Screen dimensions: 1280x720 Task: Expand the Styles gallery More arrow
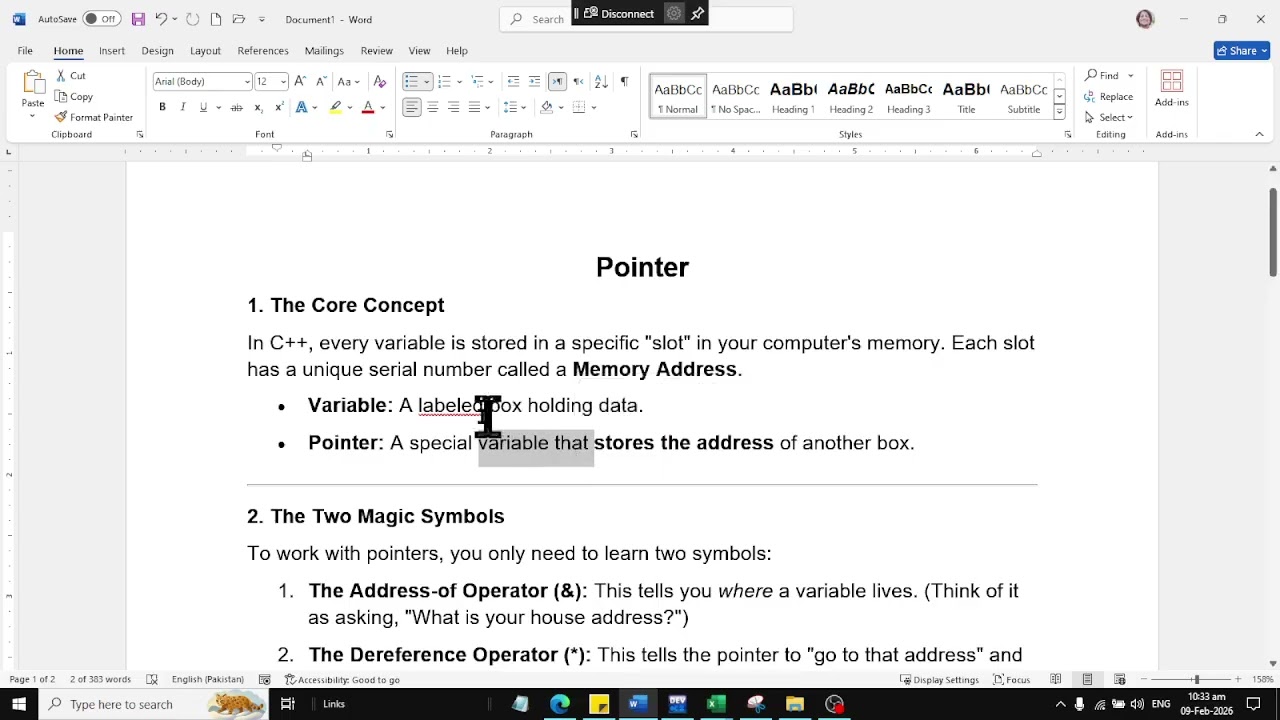click(x=1059, y=113)
